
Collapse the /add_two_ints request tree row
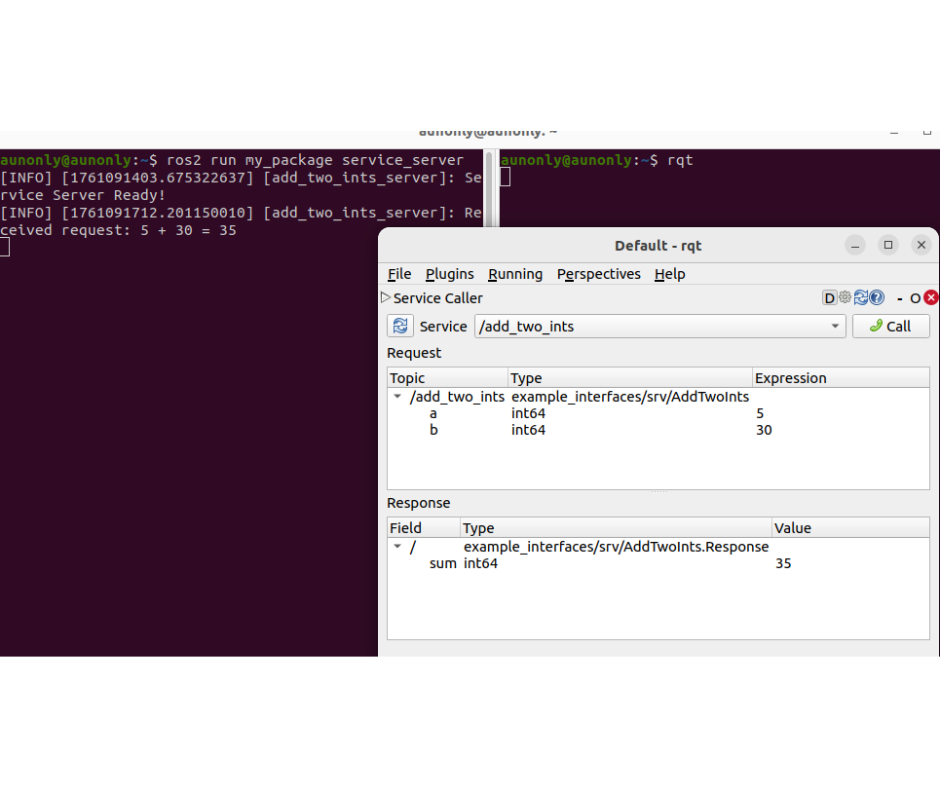[398, 397]
